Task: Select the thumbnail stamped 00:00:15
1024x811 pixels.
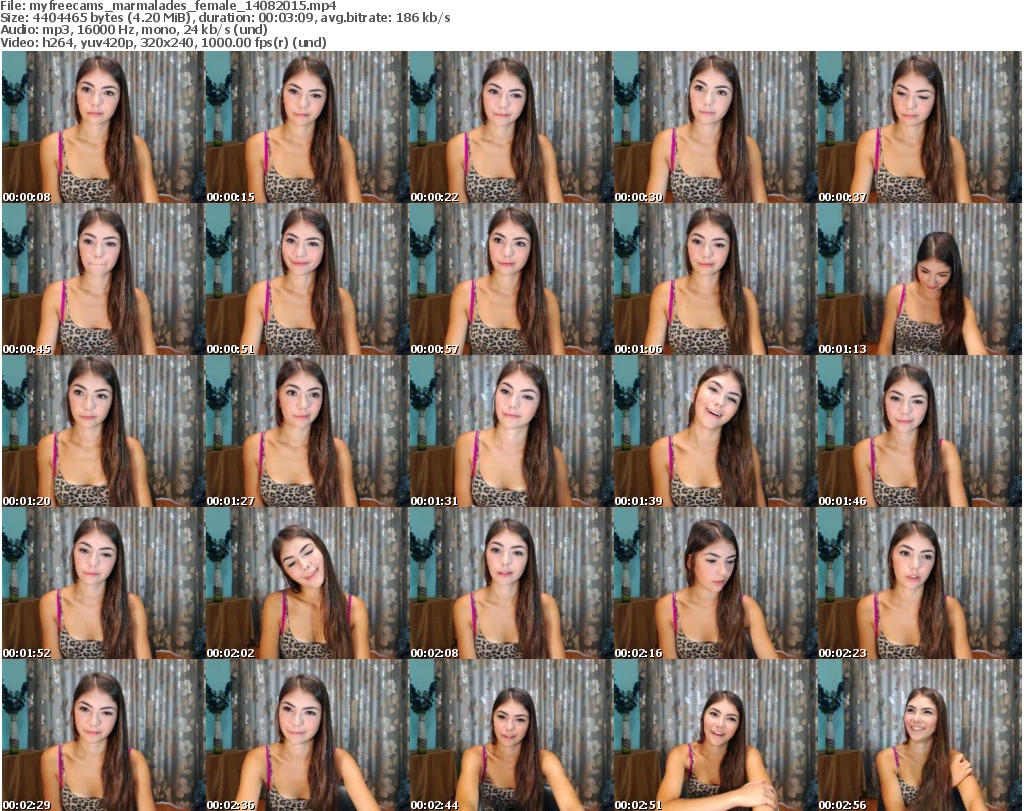Action: pyautogui.click(x=307, y=127)
